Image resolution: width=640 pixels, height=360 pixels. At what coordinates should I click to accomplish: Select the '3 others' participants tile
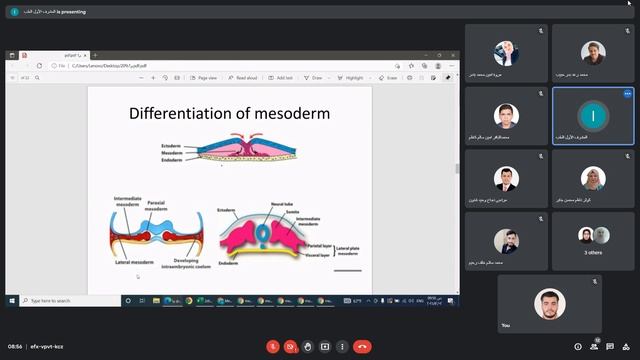click(x=593, y=241)
